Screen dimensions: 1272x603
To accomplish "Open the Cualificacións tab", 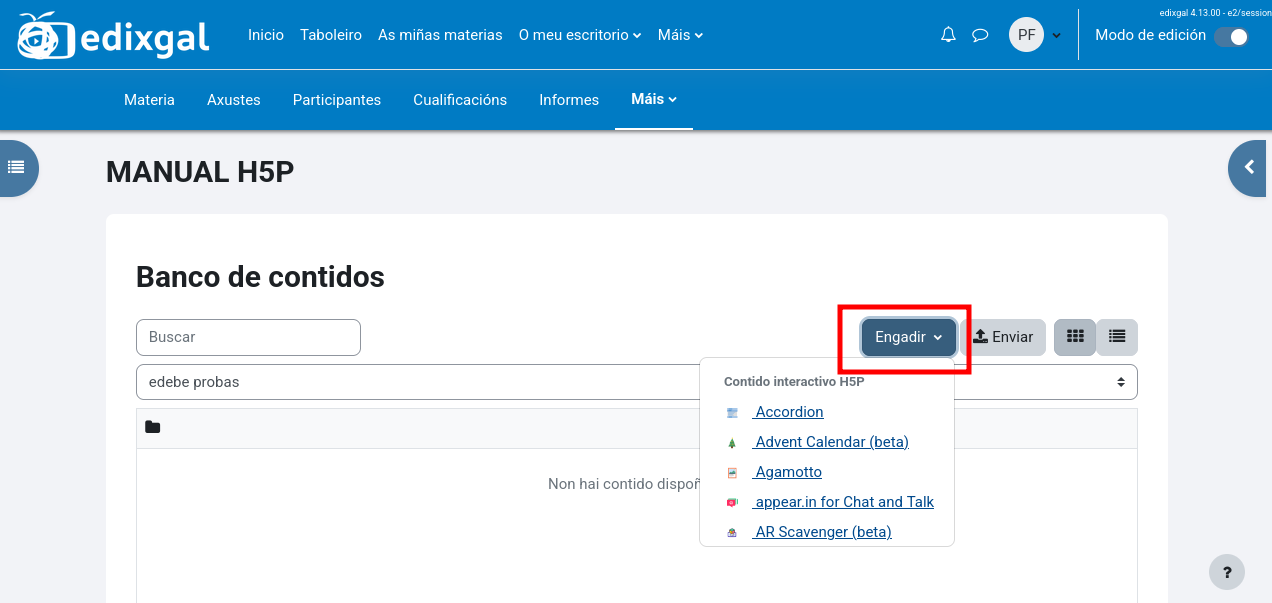I will coord(460,100).
